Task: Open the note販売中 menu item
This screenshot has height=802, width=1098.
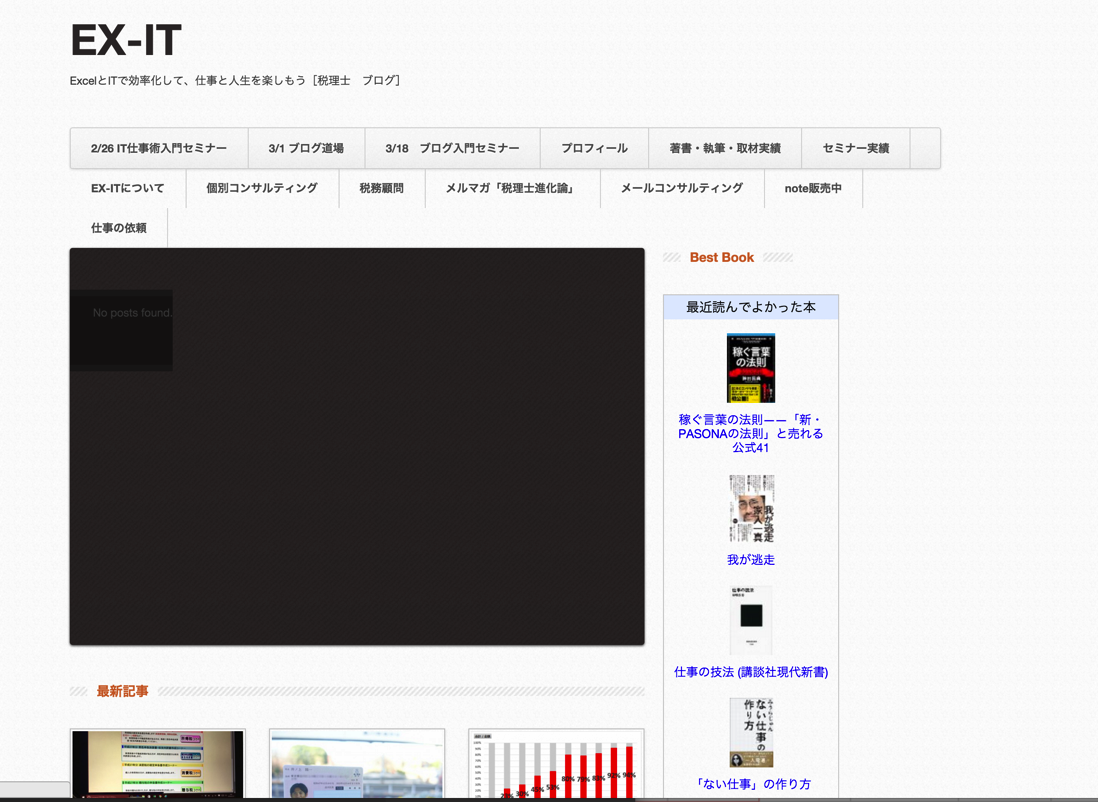Action: [x=813, y=188]
